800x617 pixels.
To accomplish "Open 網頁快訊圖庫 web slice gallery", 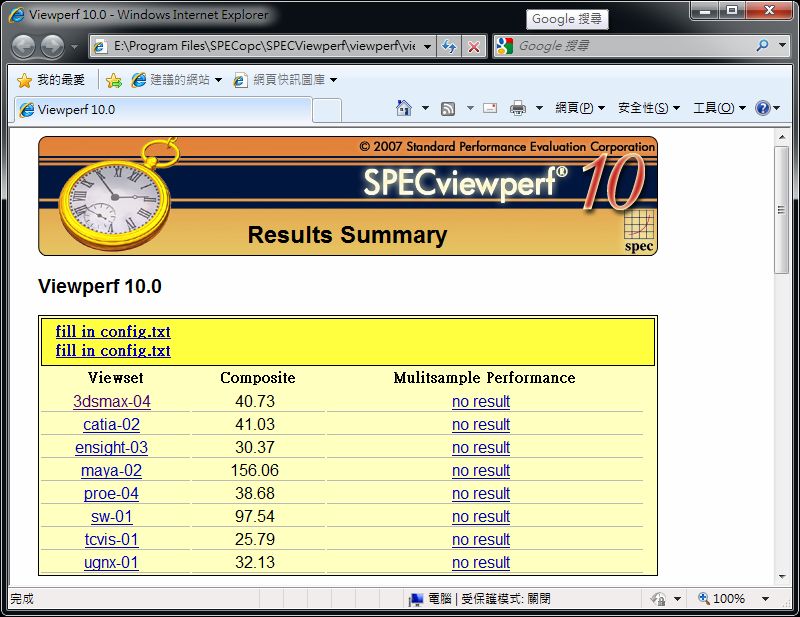I will click(285, 80).
